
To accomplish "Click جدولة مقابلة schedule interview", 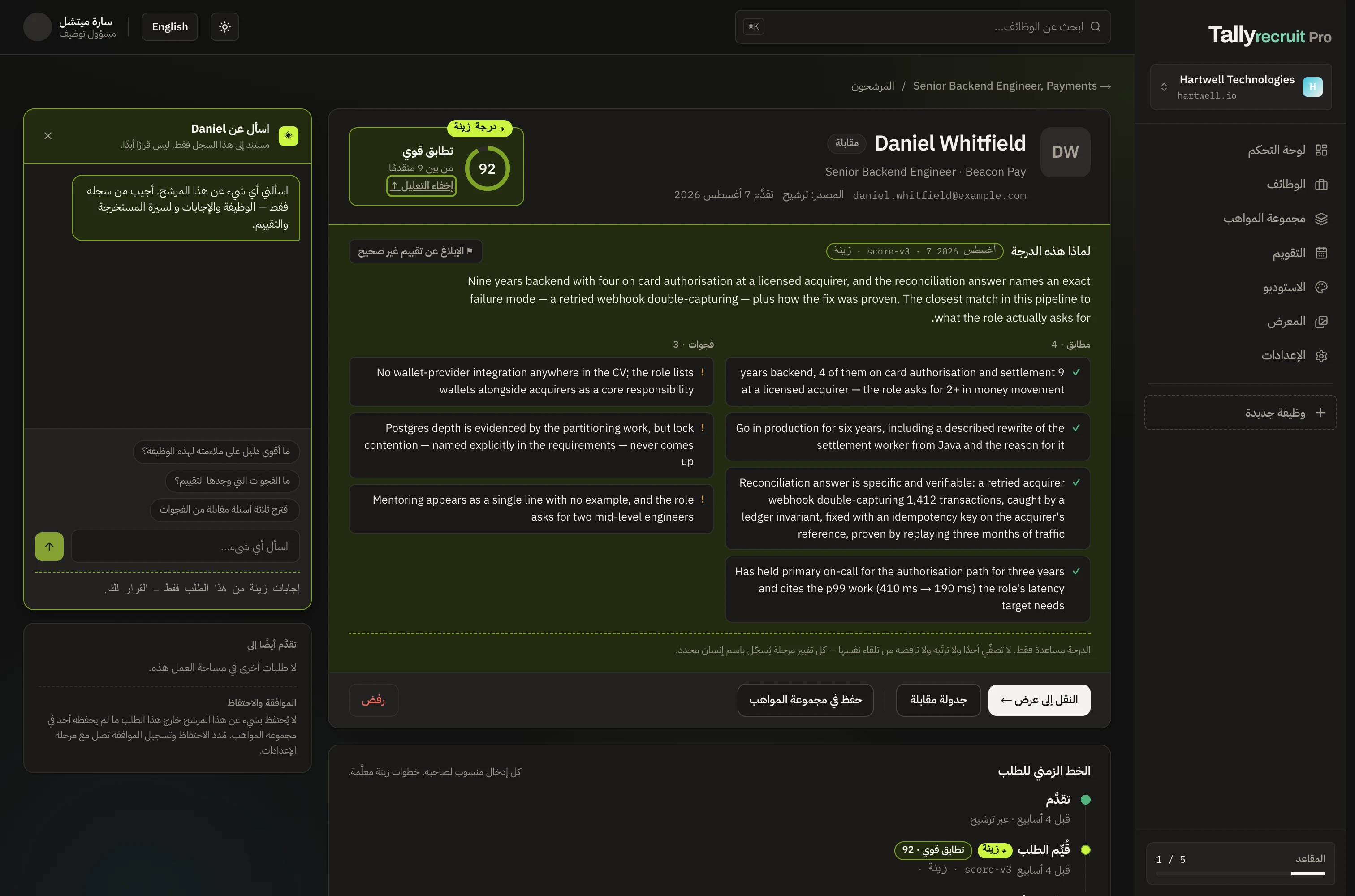I will point(938,700).
